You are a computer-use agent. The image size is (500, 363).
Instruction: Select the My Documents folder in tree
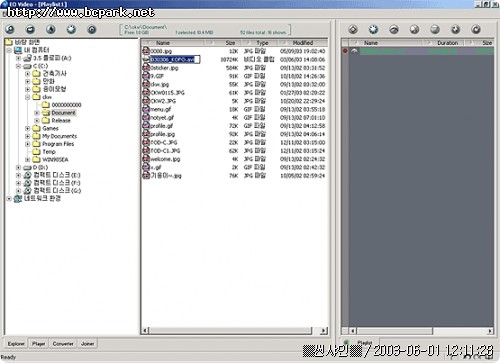point(59,136)
